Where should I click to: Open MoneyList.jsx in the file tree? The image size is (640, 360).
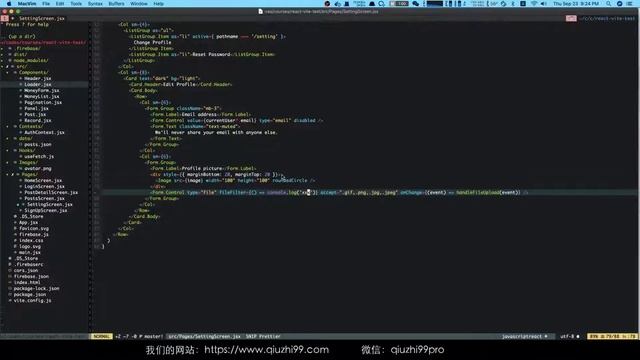pos(42,96)
